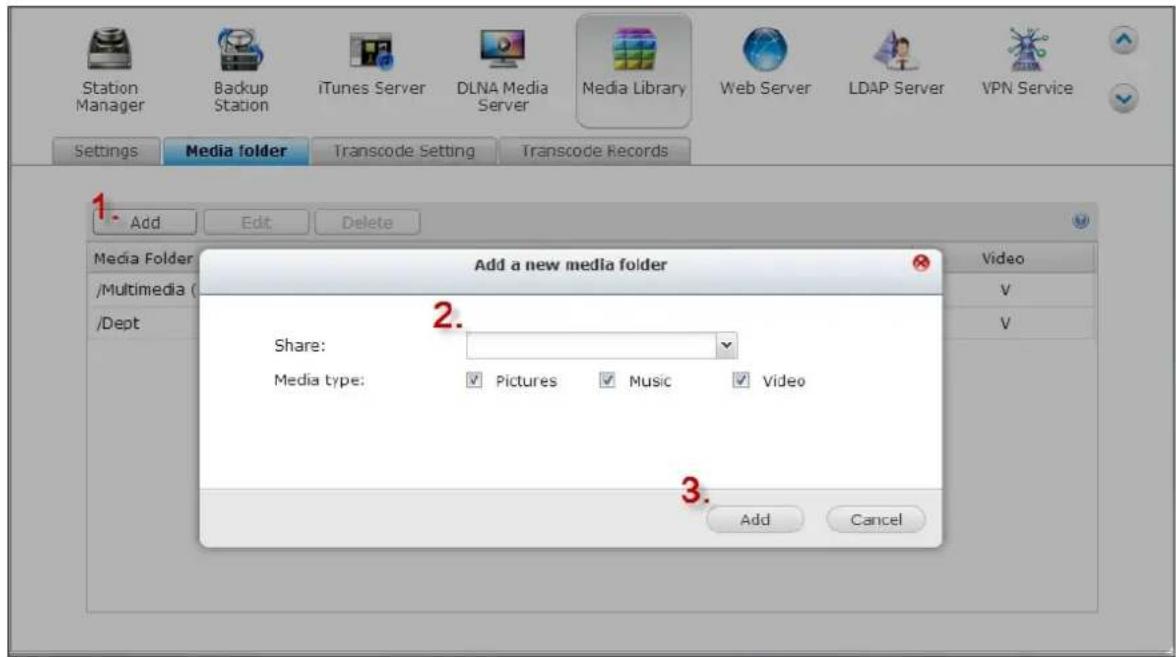1176x657 pixels.
Task: Click the Edit button above the folder list
Action: 256,222
